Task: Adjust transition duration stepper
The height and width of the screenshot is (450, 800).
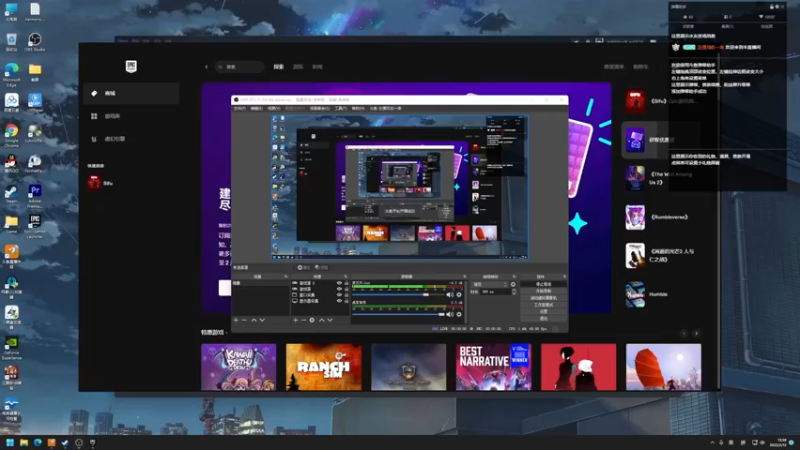Action: click(513, 292)
